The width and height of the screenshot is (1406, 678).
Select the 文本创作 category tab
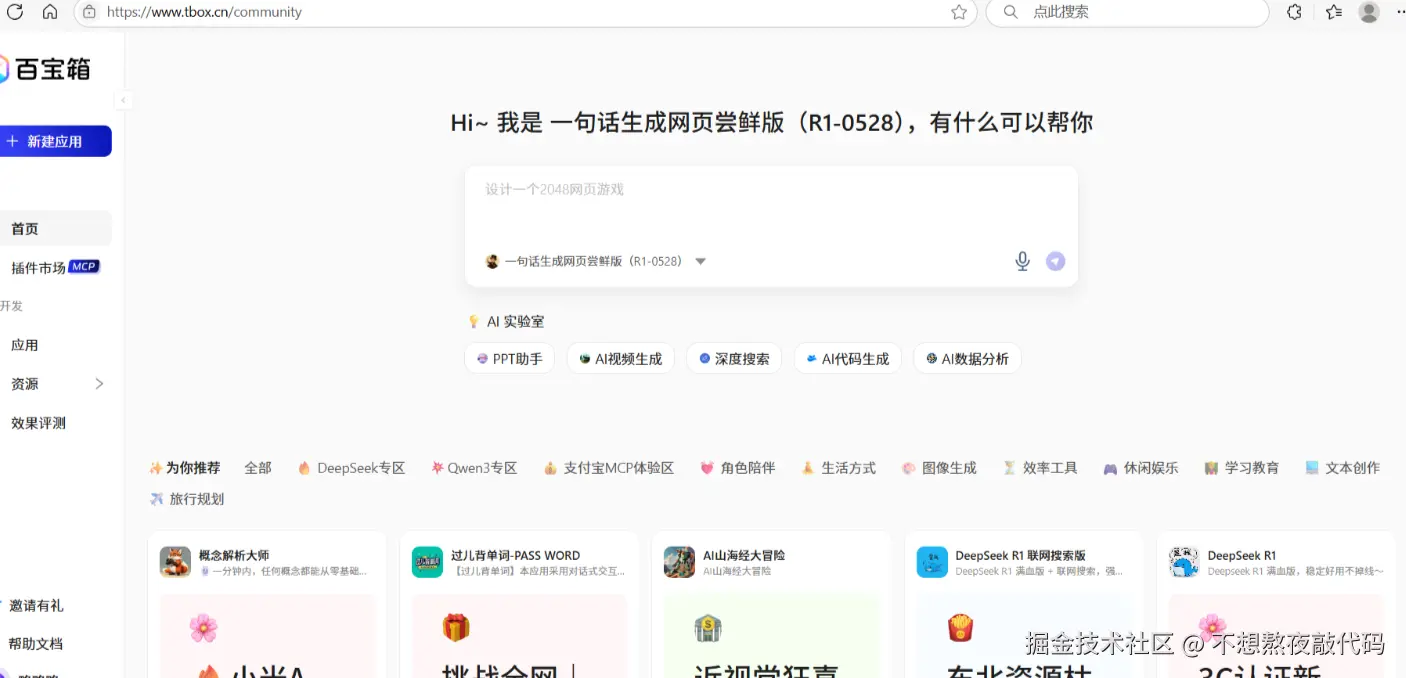pos(1342,468)
